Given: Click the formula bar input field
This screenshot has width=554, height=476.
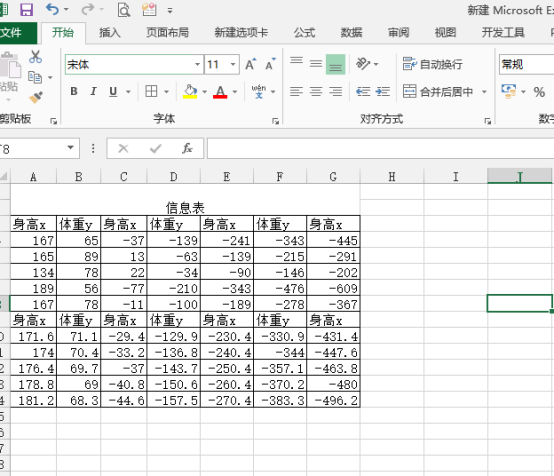Looking at the screenshot, I should click(380, 149).
